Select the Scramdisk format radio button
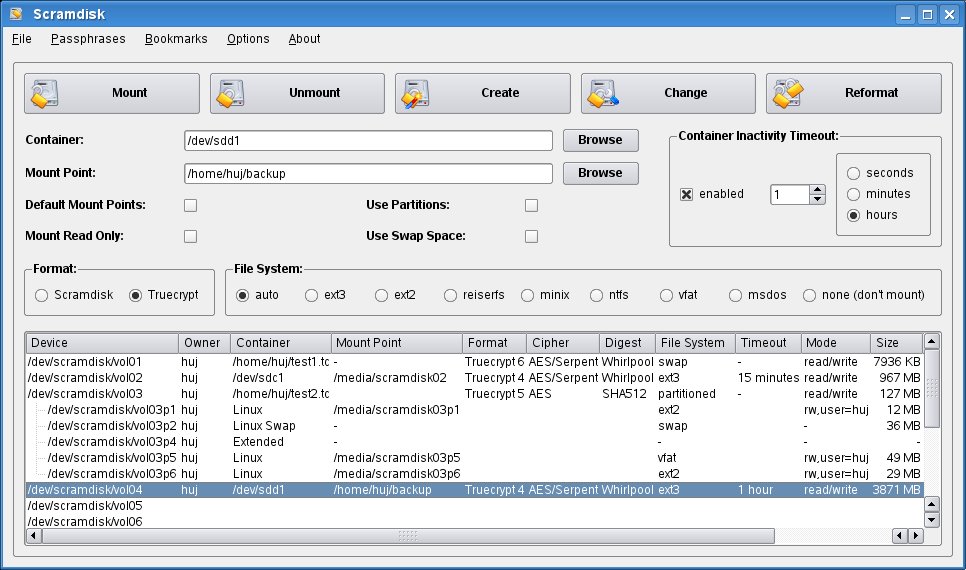This screenshot has height=570, width=966. coord(41,295)
